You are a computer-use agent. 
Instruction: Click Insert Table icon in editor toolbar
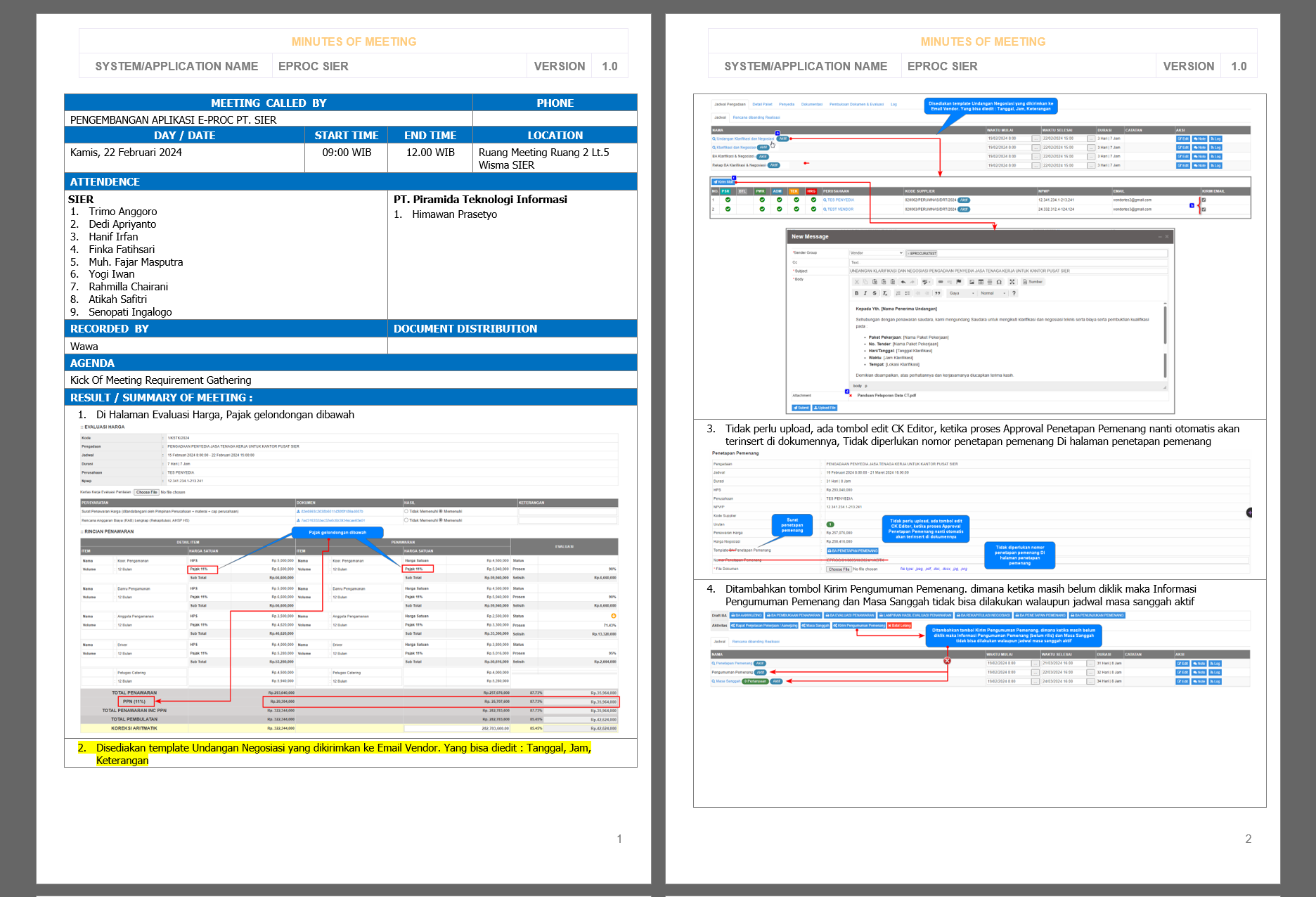[x=981, y=282]
